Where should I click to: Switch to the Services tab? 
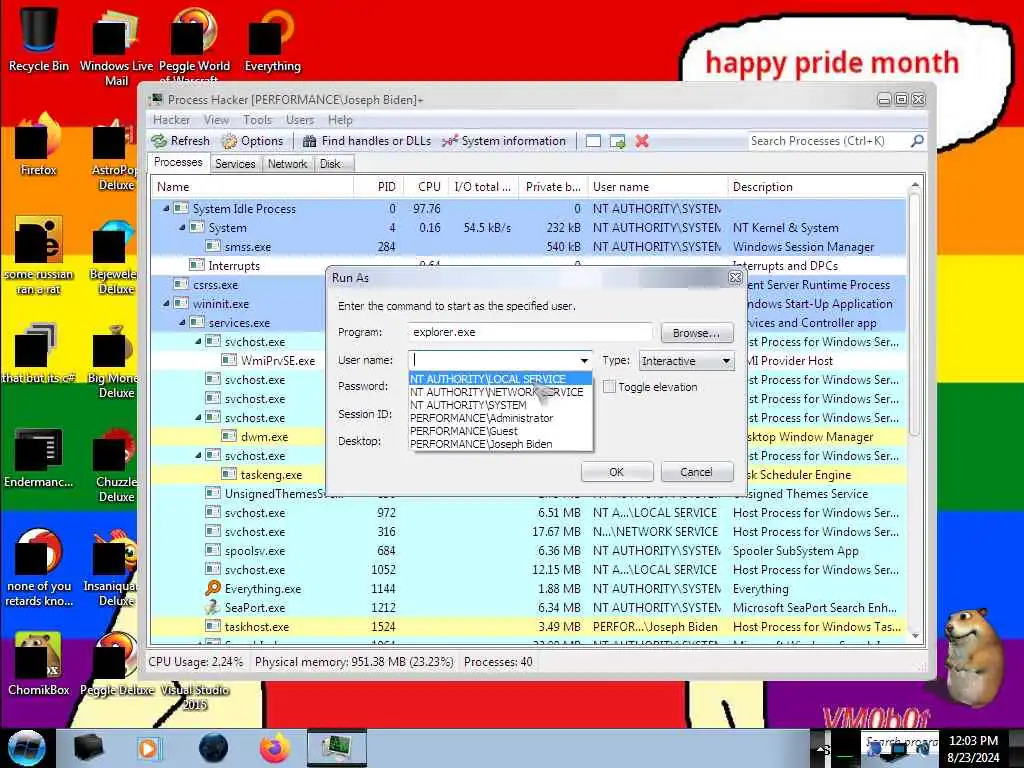[235, 163]
